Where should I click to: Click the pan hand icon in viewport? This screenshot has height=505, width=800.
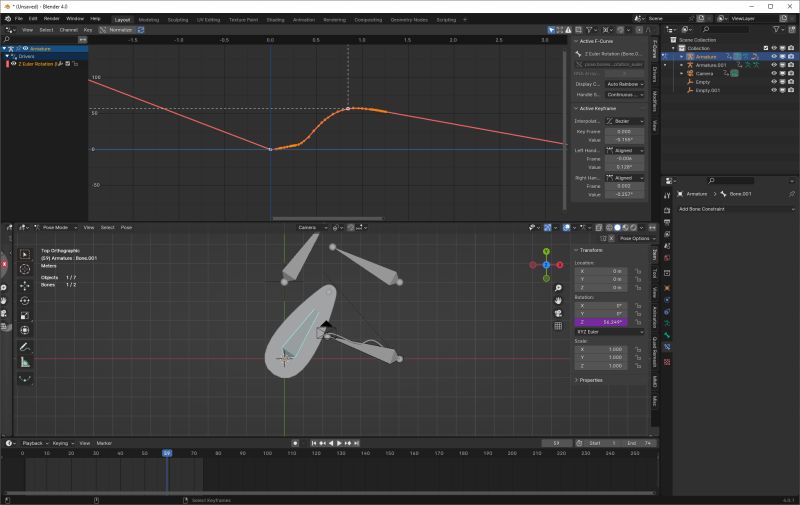[558, 300]
